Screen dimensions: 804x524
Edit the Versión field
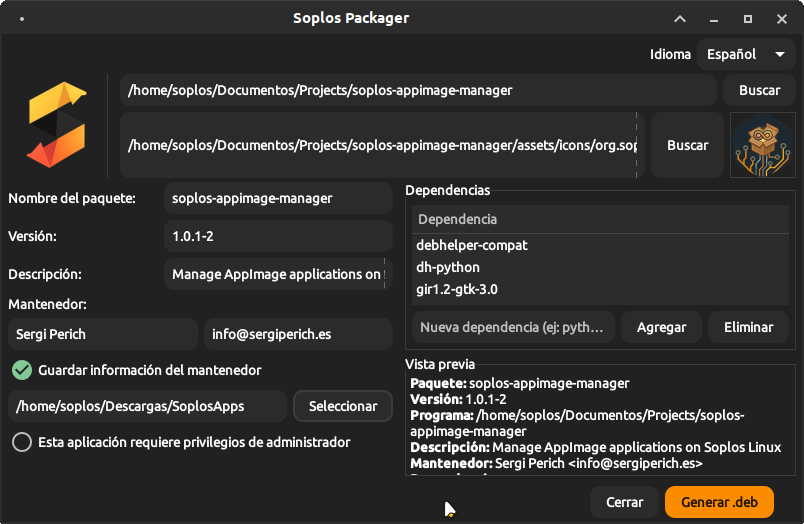[x=278, y=236]
